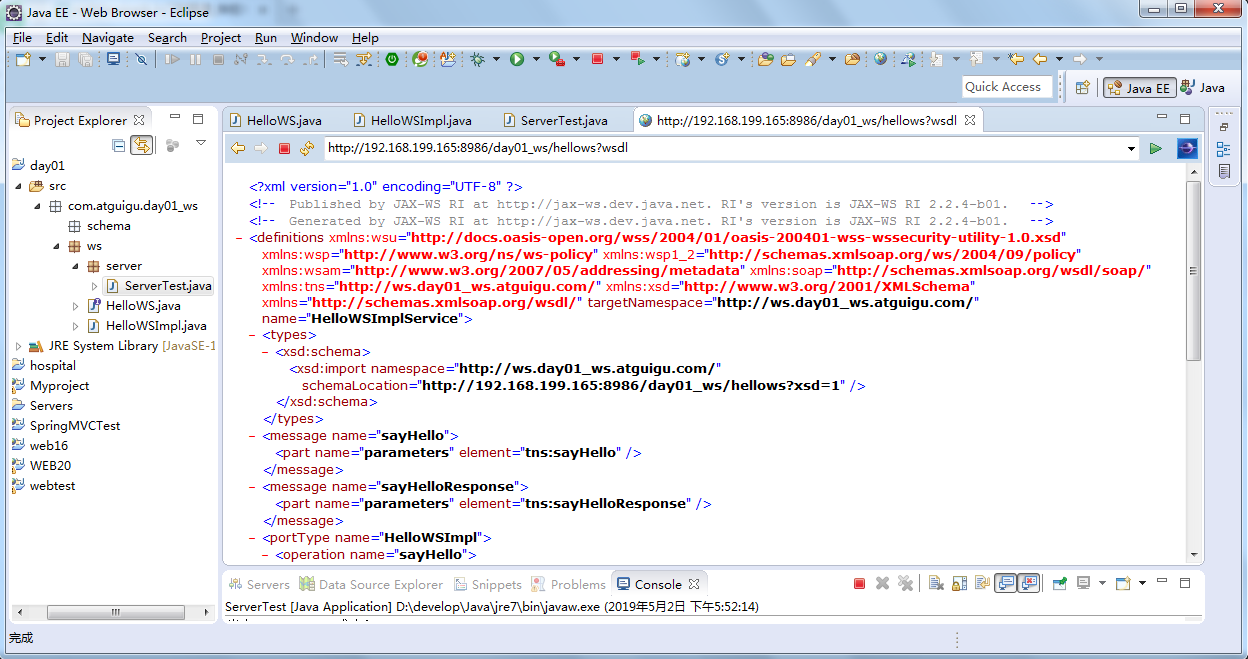Toggle Scroll Lock in Console toolbar
Screen dimensions: 1248x659
pyautogui.click(x=959, y=583)
